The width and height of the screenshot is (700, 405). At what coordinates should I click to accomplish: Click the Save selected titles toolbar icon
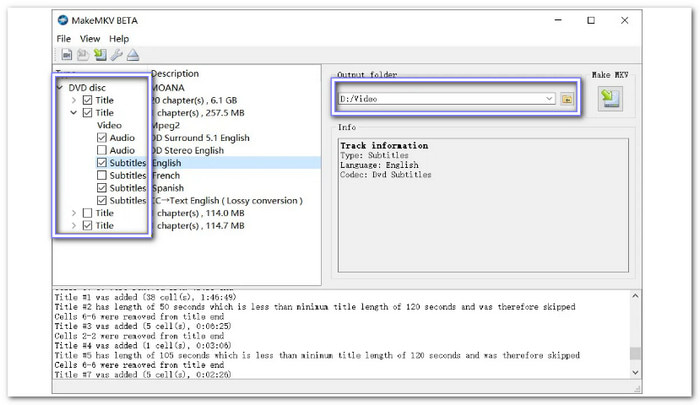pos(98,55)
